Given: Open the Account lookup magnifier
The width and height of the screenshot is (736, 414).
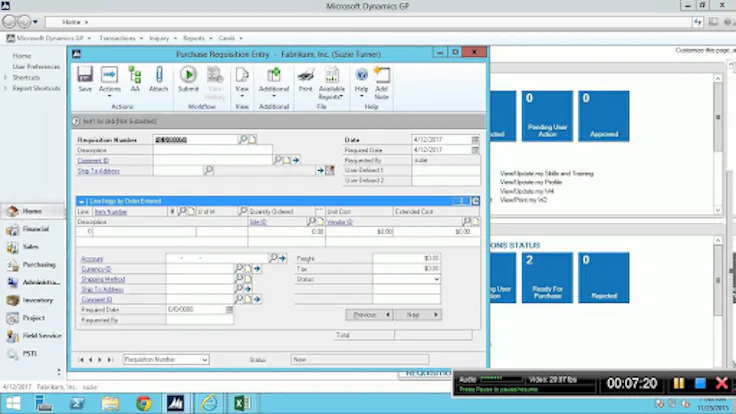Looking at the screenshot, I should coord(273,258).
